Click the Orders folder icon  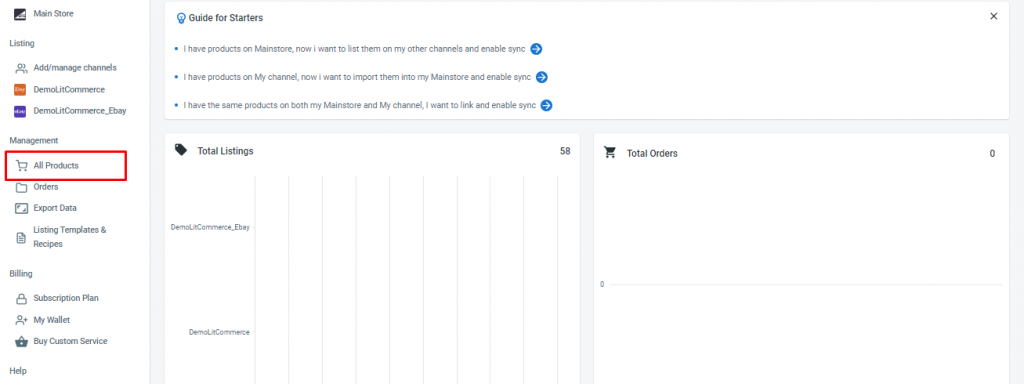[21, 187]
